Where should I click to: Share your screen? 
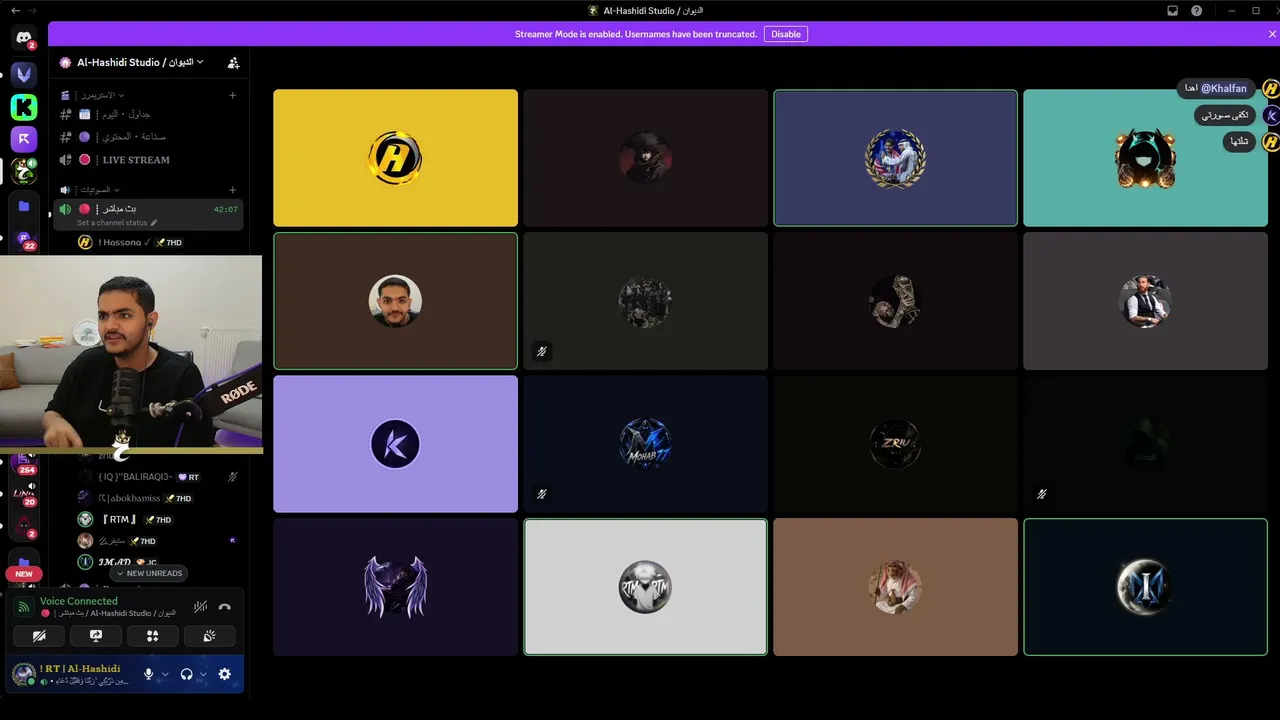click(x=96, y=635)
